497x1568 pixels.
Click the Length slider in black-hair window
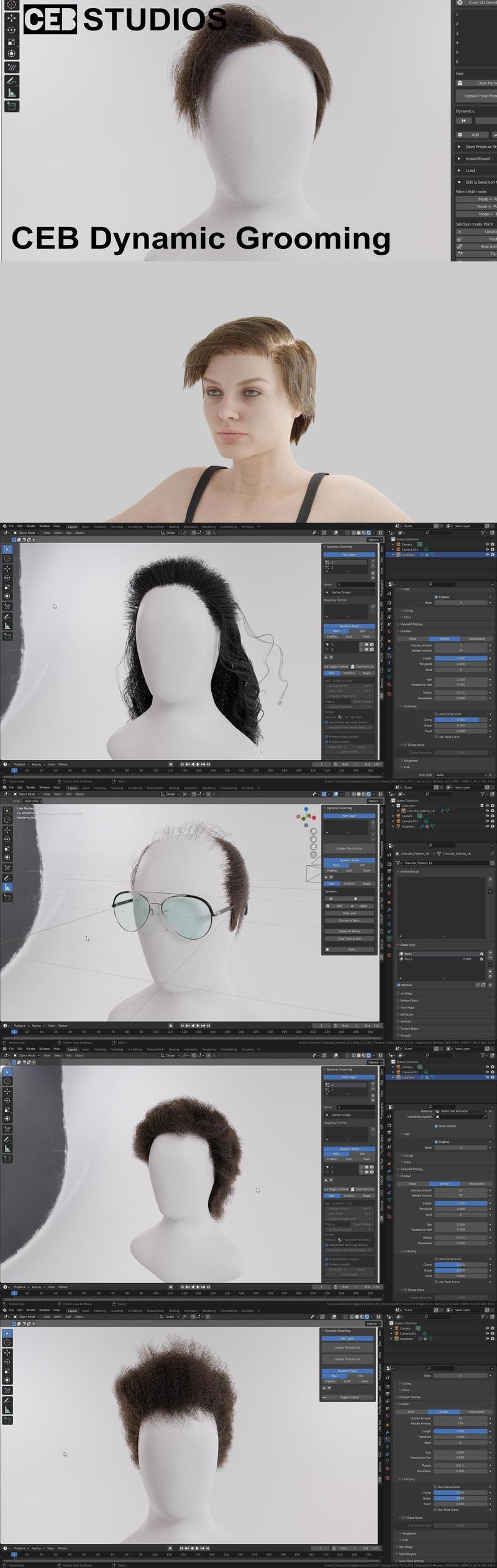coord(461,658)
